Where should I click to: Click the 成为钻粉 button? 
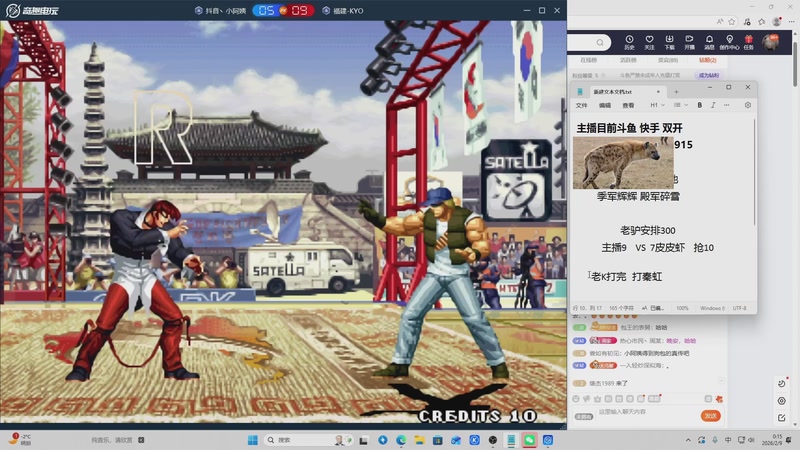click(x=709, y=75)
